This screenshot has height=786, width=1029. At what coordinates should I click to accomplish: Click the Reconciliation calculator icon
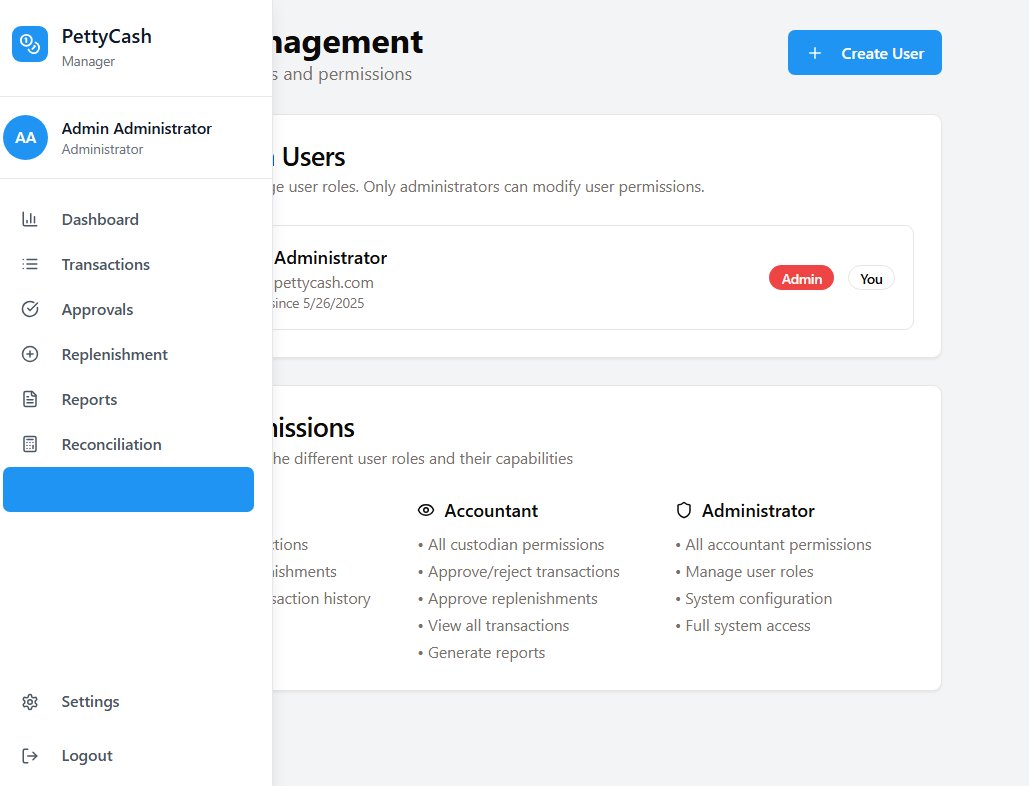tap(30, 445)
